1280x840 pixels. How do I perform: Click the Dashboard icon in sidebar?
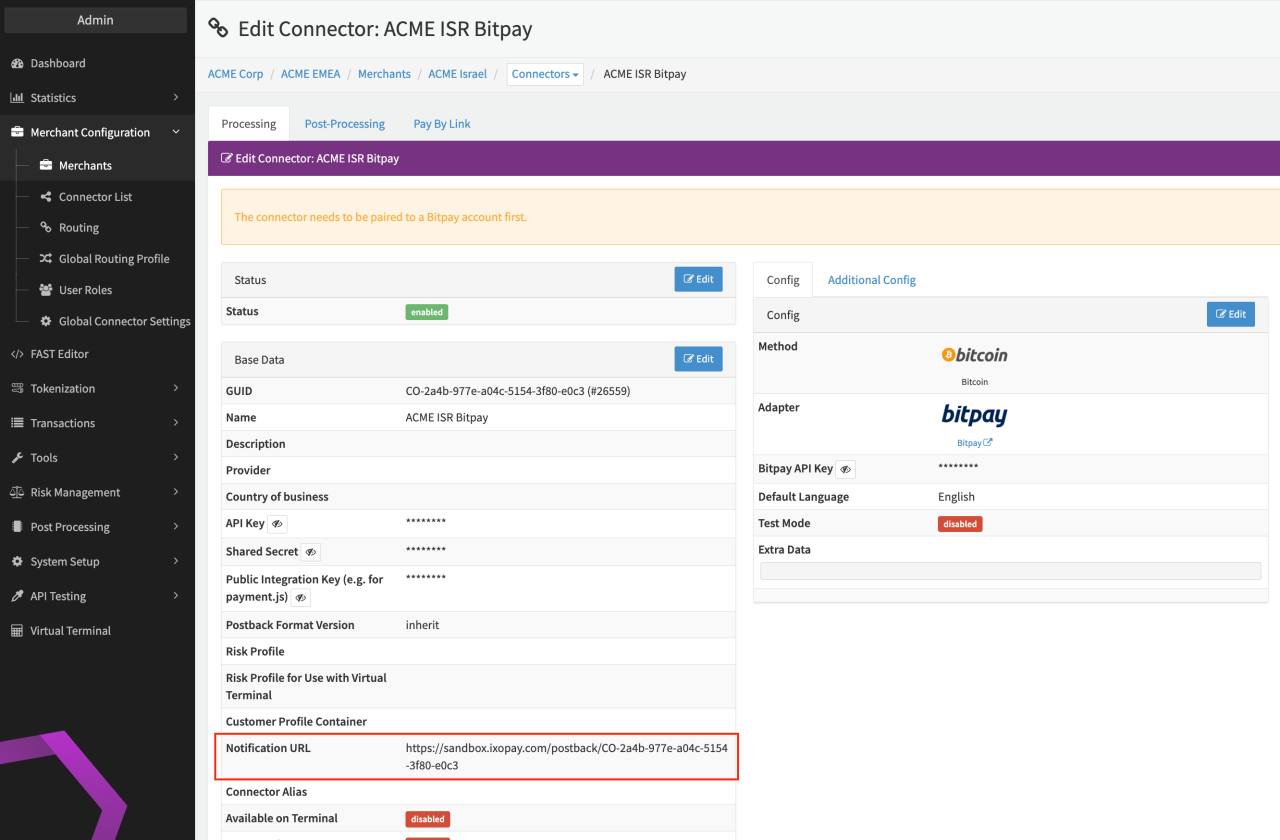pos(17,64)
